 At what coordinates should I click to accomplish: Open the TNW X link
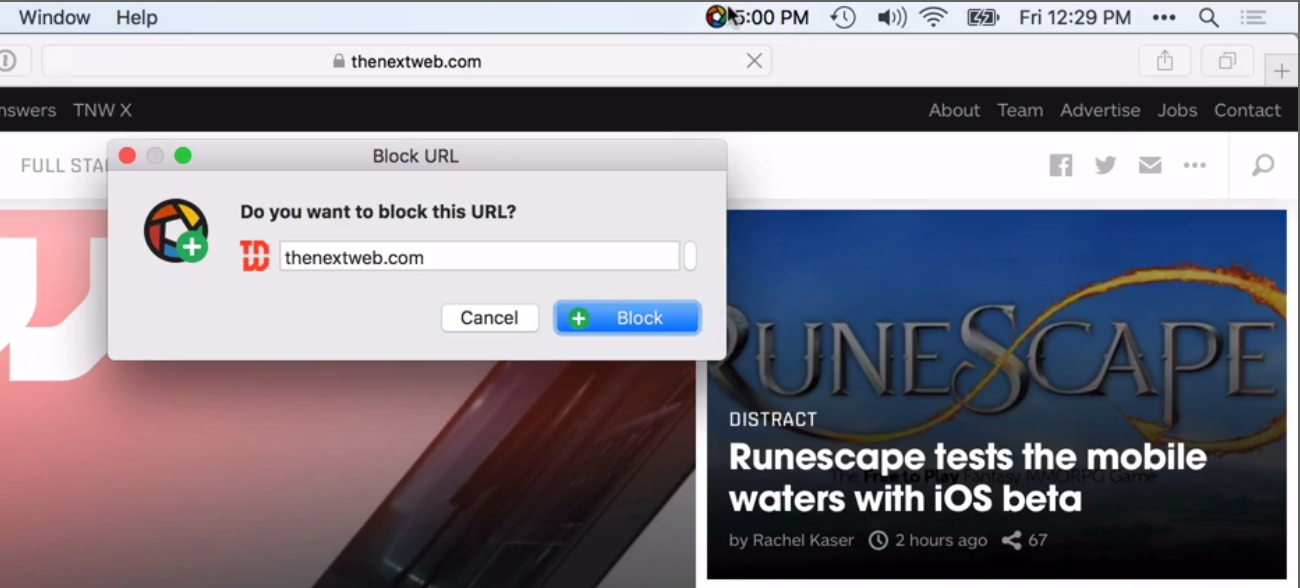(x=102, y=110)
